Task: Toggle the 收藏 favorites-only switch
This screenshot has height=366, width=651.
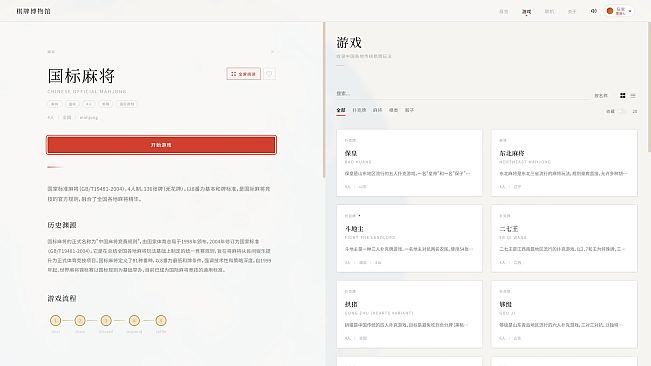Action: point(622,111)
